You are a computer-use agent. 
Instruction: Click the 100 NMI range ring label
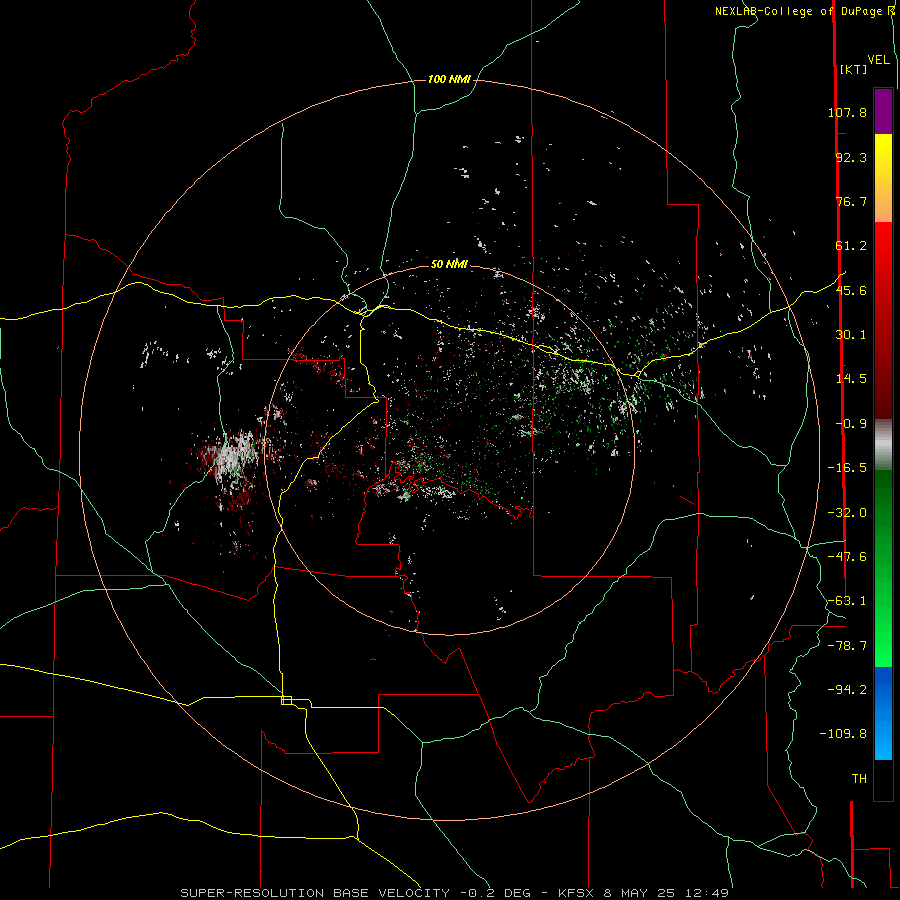[449, 79]
